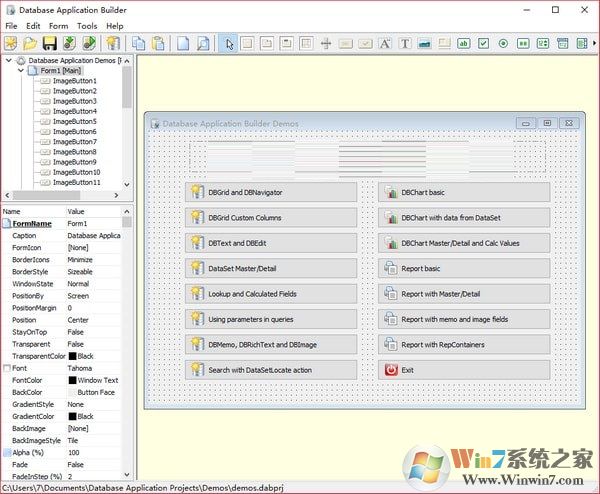This screenshot has width=600, height=494.
Task: Select the radio button component tool
Action: (503, 44)
